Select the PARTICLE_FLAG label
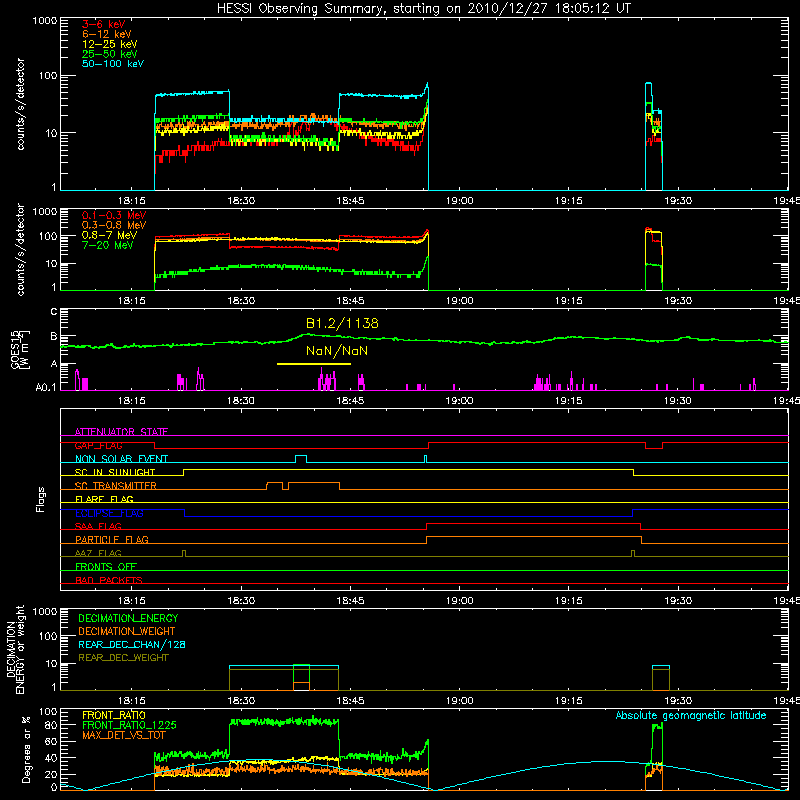Image resolution: width=800 pixels, height=800 pixels. pyautogui.click(x=112, y=540)
